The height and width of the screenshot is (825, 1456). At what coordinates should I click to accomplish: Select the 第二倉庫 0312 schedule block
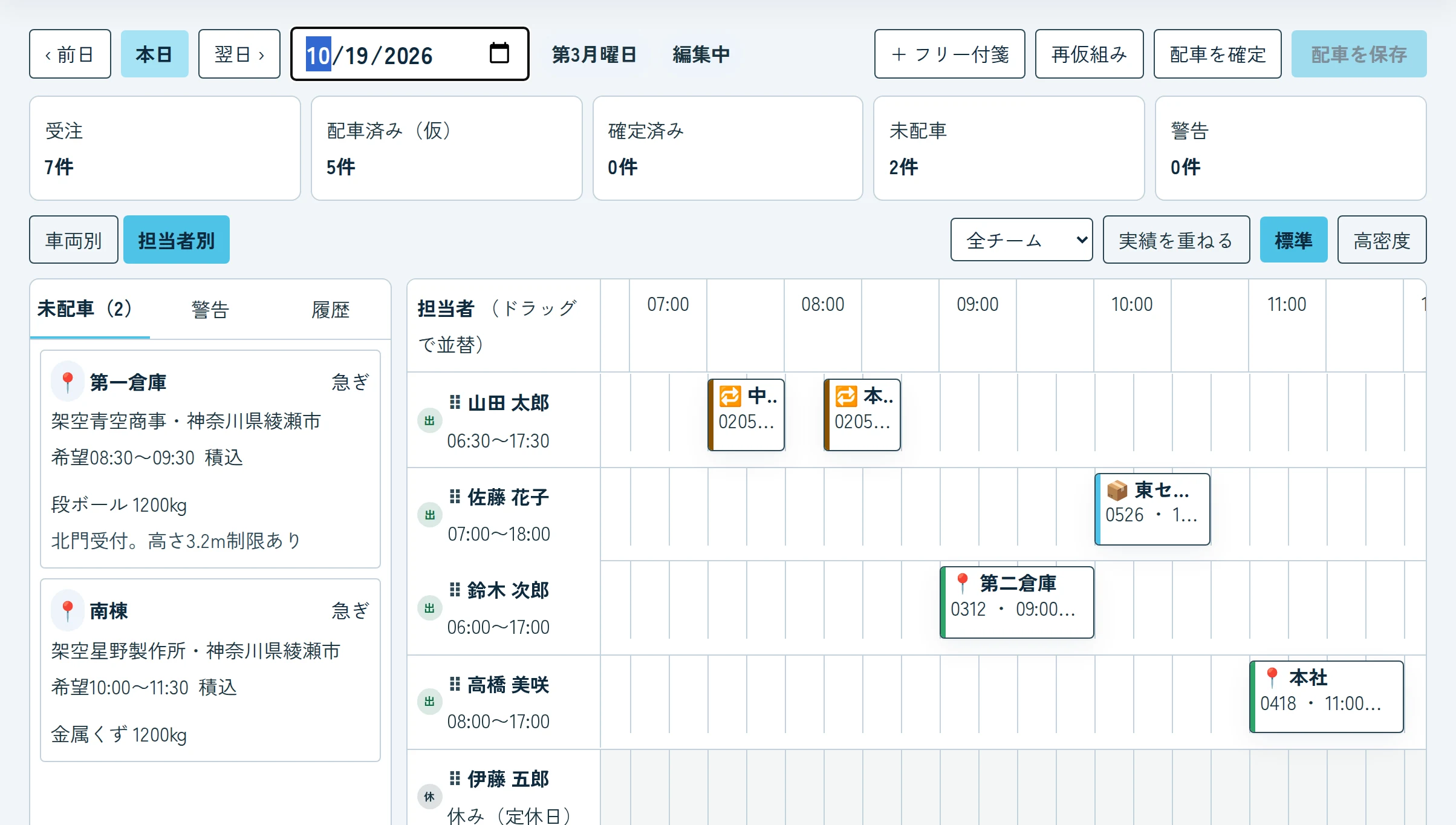(x=1016, y=602)
